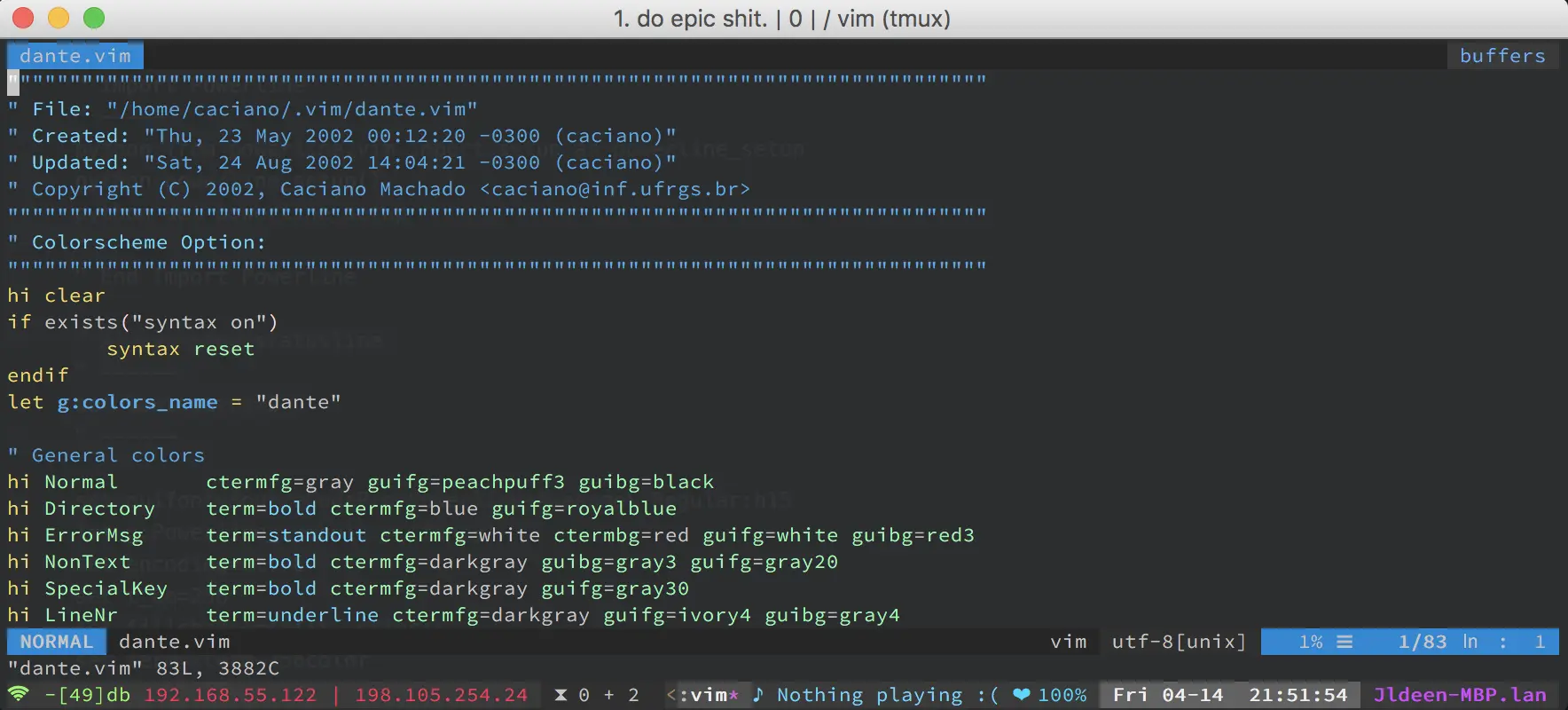The height and width of the screenshot is (710, 1568).
Task: Click the date Fri 04-14
Action: click(x=1168, y=695)
